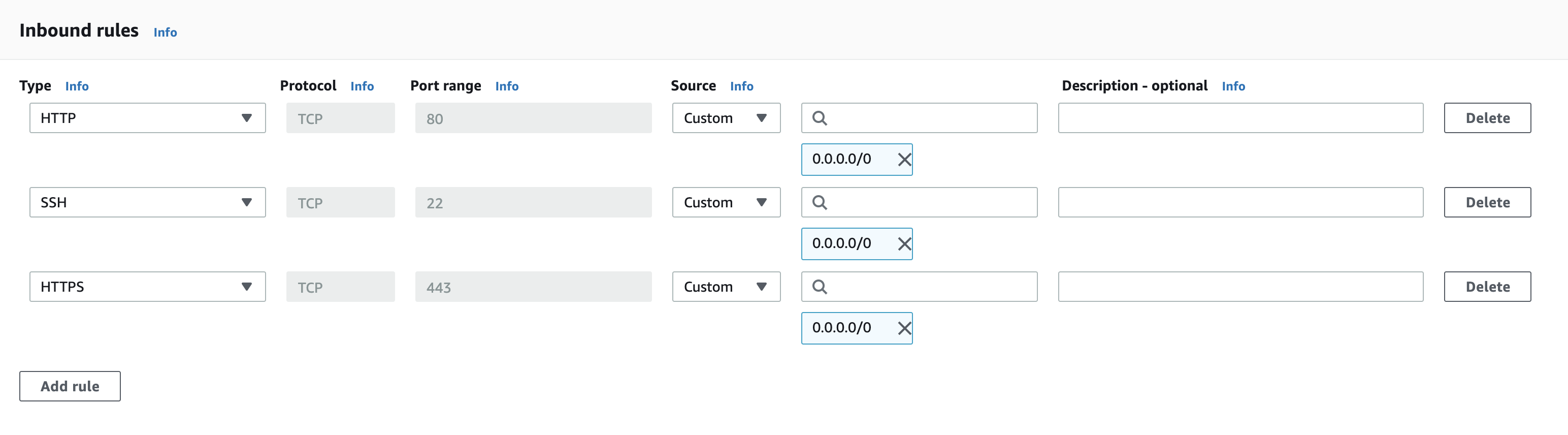Viewport: 1568px width, 435px height.
Task: Delete the SSH inbound rule
Action: point(1486,202)
